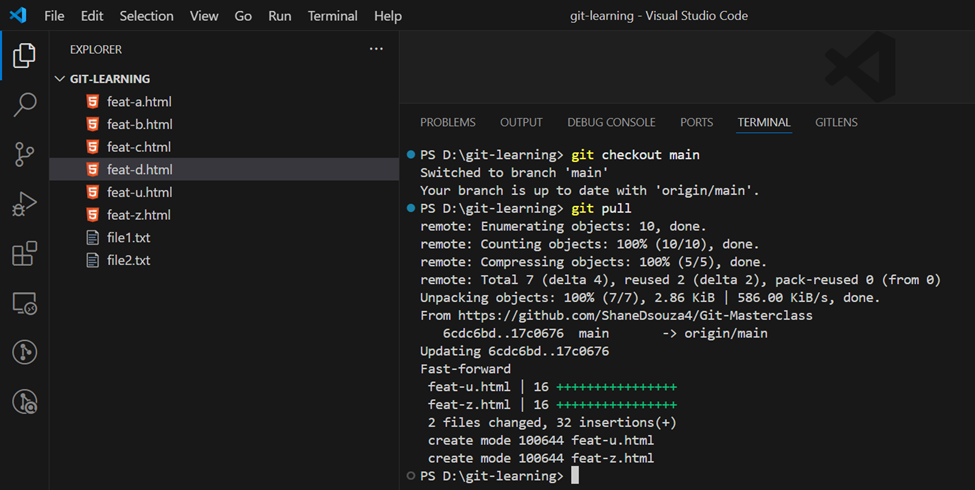The height and width of the screenshot is (490, 975).
Task: Click HTML icon next to feat-b.html
Action: [93, 124]
